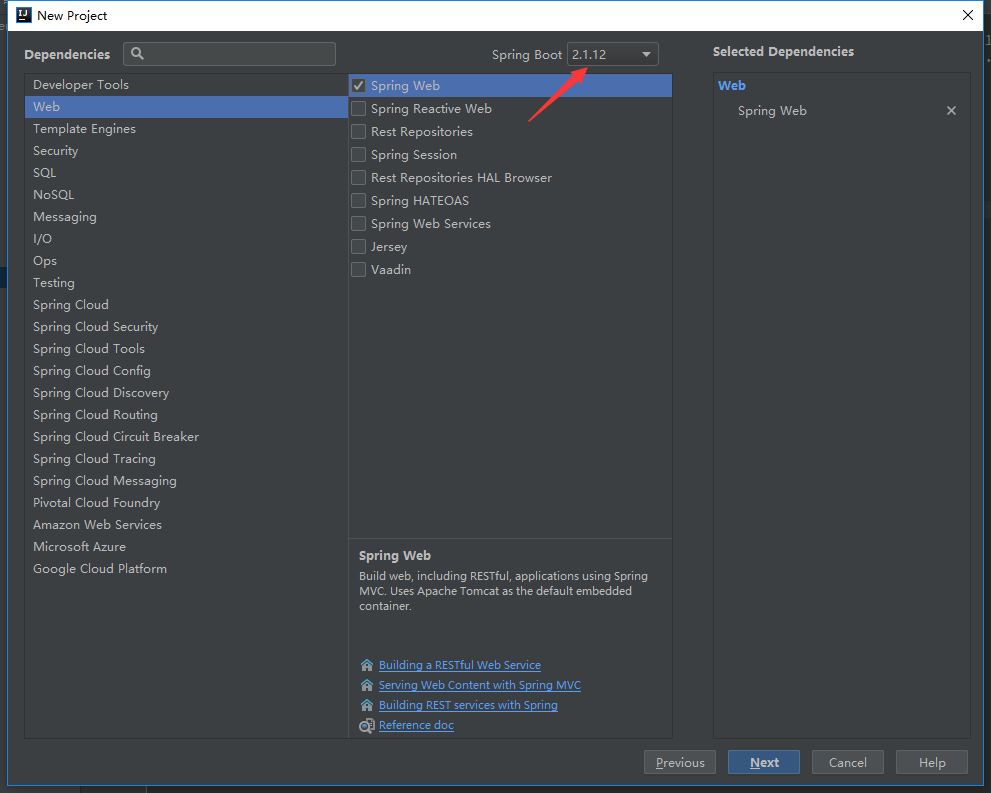Select the Testing category
Viewport: 991px width, 793px height.
pos(186,282)
